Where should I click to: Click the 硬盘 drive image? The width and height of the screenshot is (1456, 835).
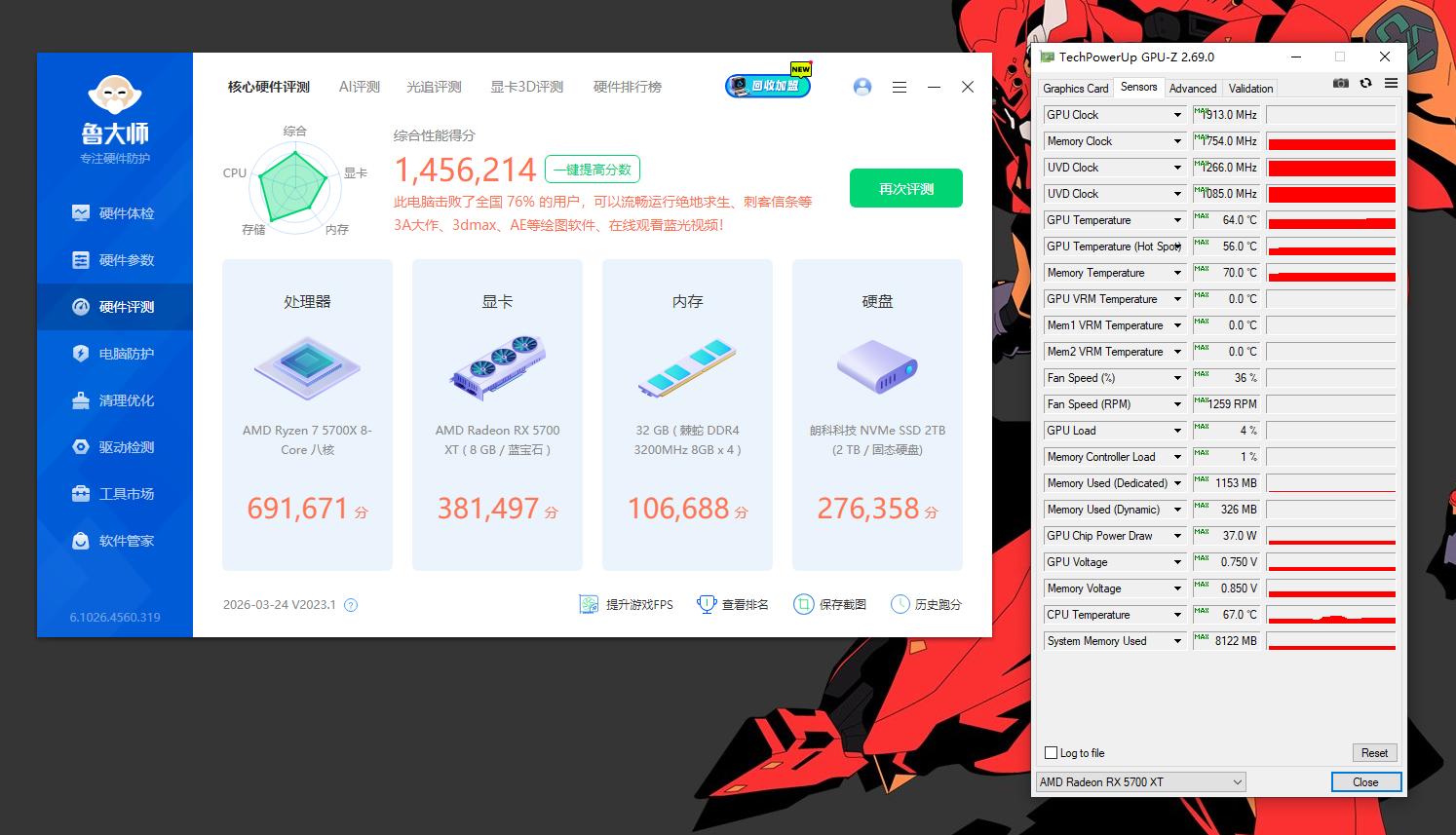pyautogui.click(x=877, y=366)
